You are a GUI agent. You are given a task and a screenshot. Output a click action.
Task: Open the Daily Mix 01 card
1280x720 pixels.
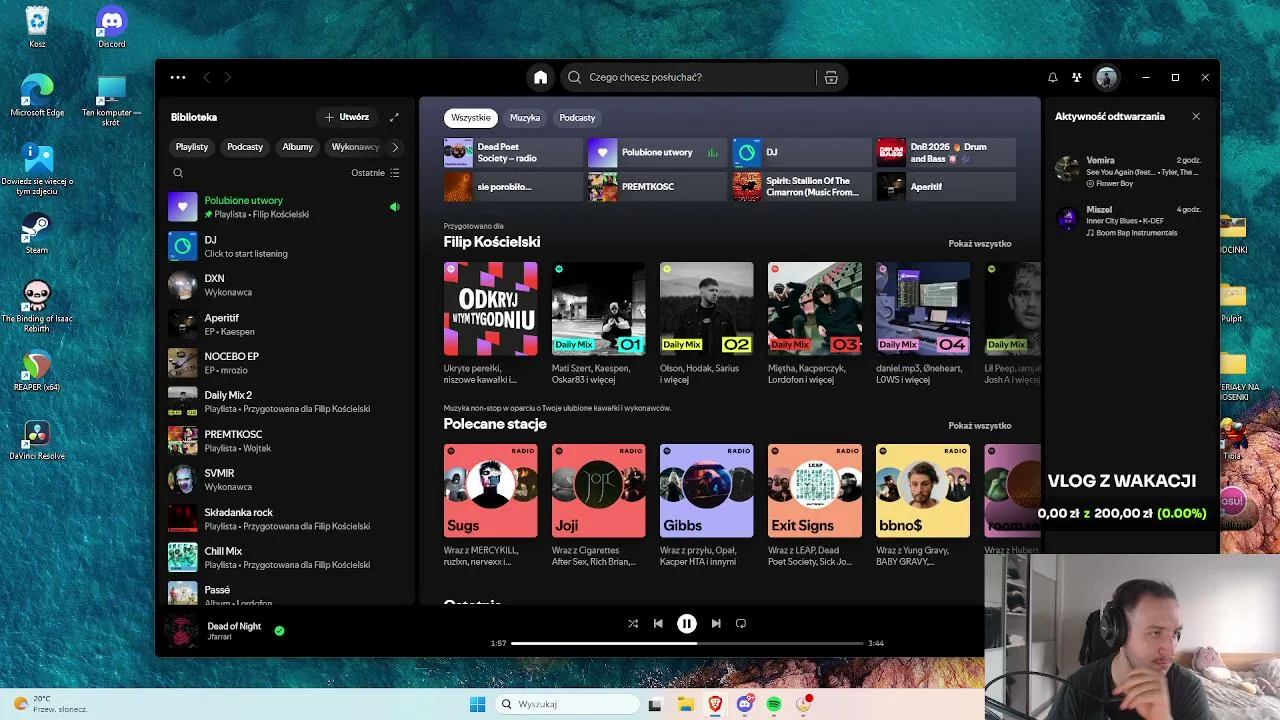tap(599, 323)
